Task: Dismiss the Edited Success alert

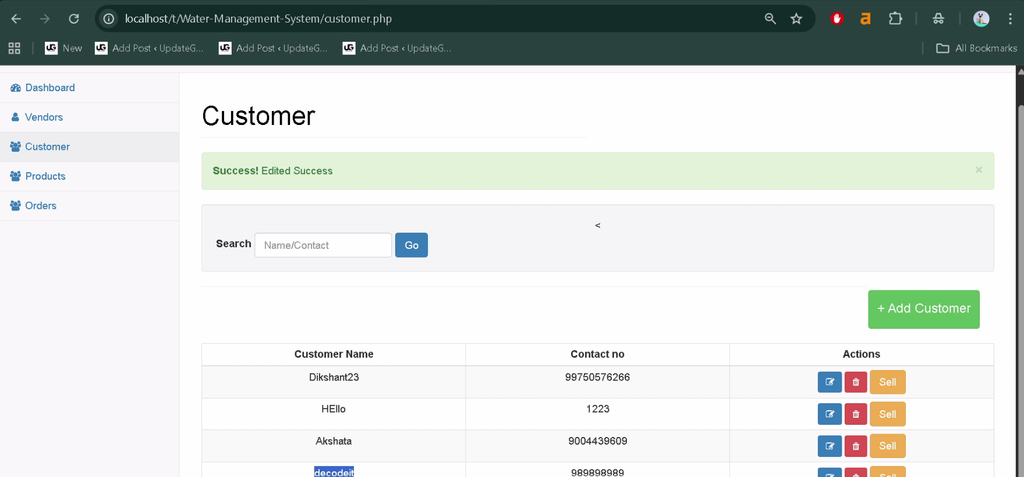Action: click(x=978, y=170)
